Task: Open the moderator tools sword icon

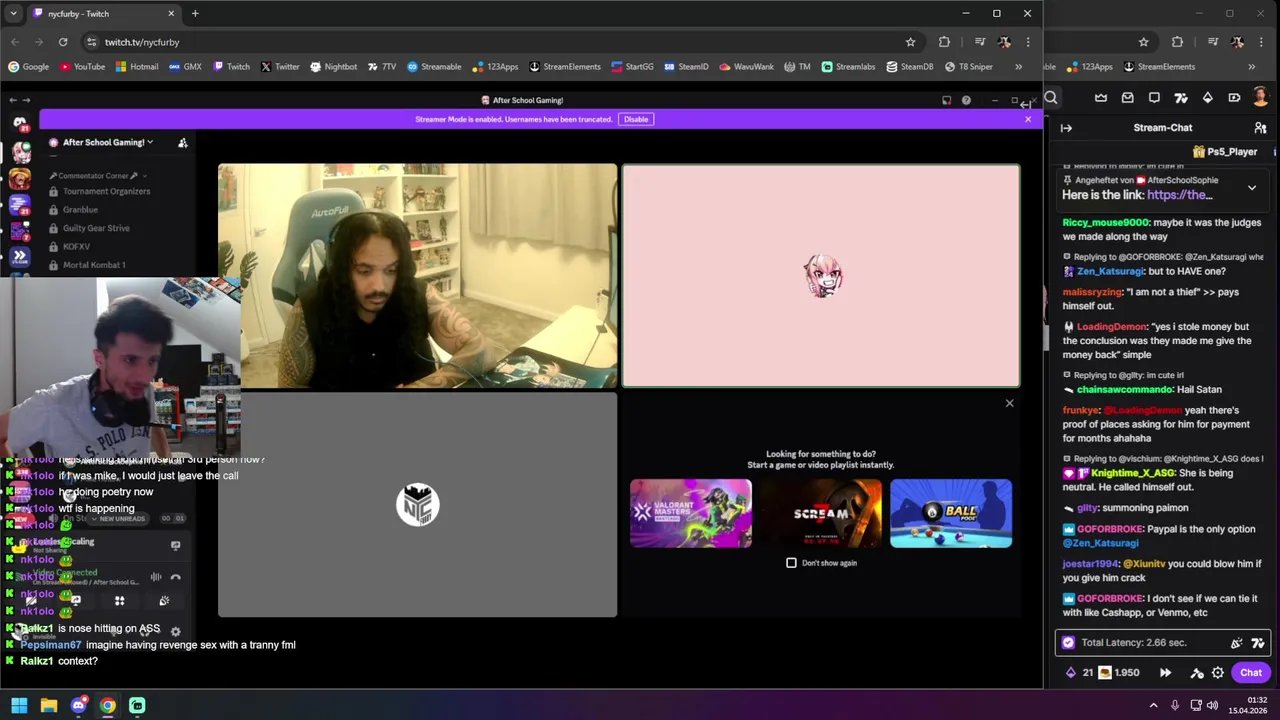Action: pyautogui.click(x=1197, y=673)
